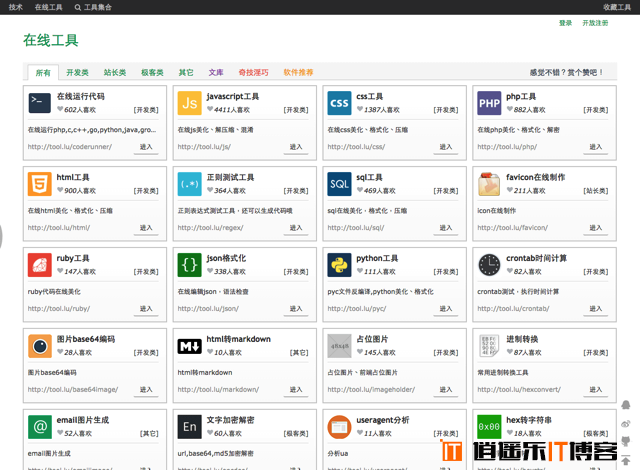Image resolution: width=640 pixels, height=470 pixels.
Task: Click the http://tool.lu/hexconvert/ URL
Action: 519,390
